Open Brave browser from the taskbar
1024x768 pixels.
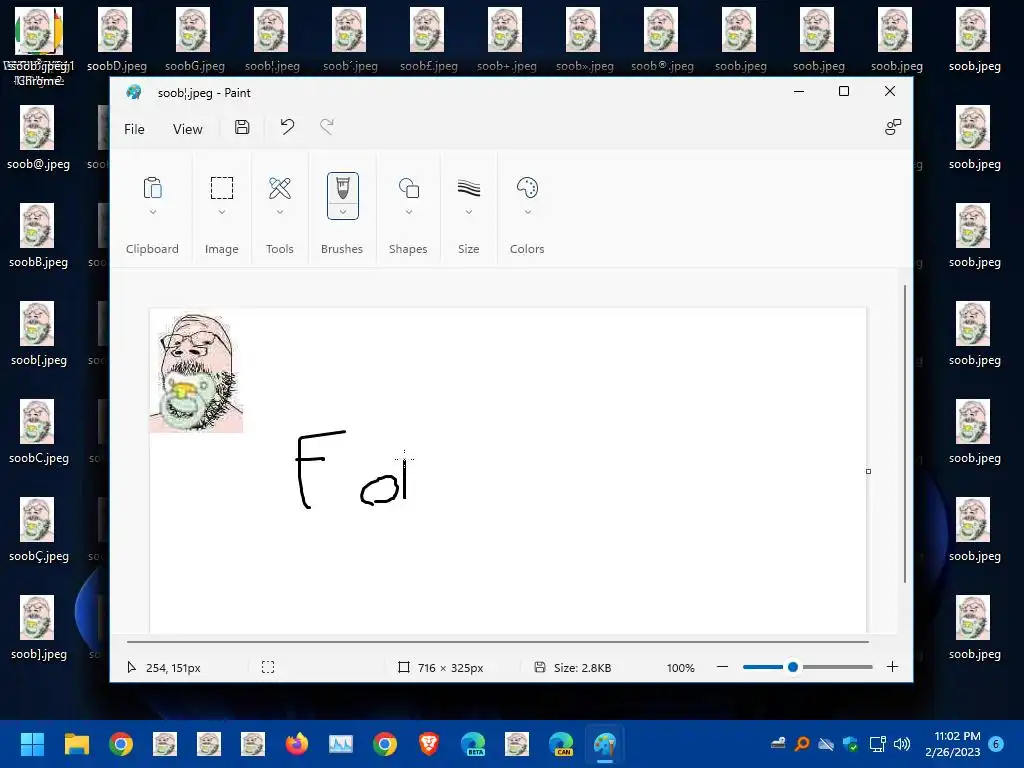tap(428, 744)
